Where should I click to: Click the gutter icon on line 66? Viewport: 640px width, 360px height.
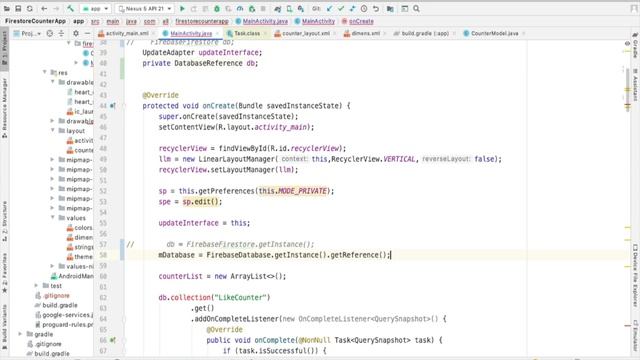click(x=113, y=340)
